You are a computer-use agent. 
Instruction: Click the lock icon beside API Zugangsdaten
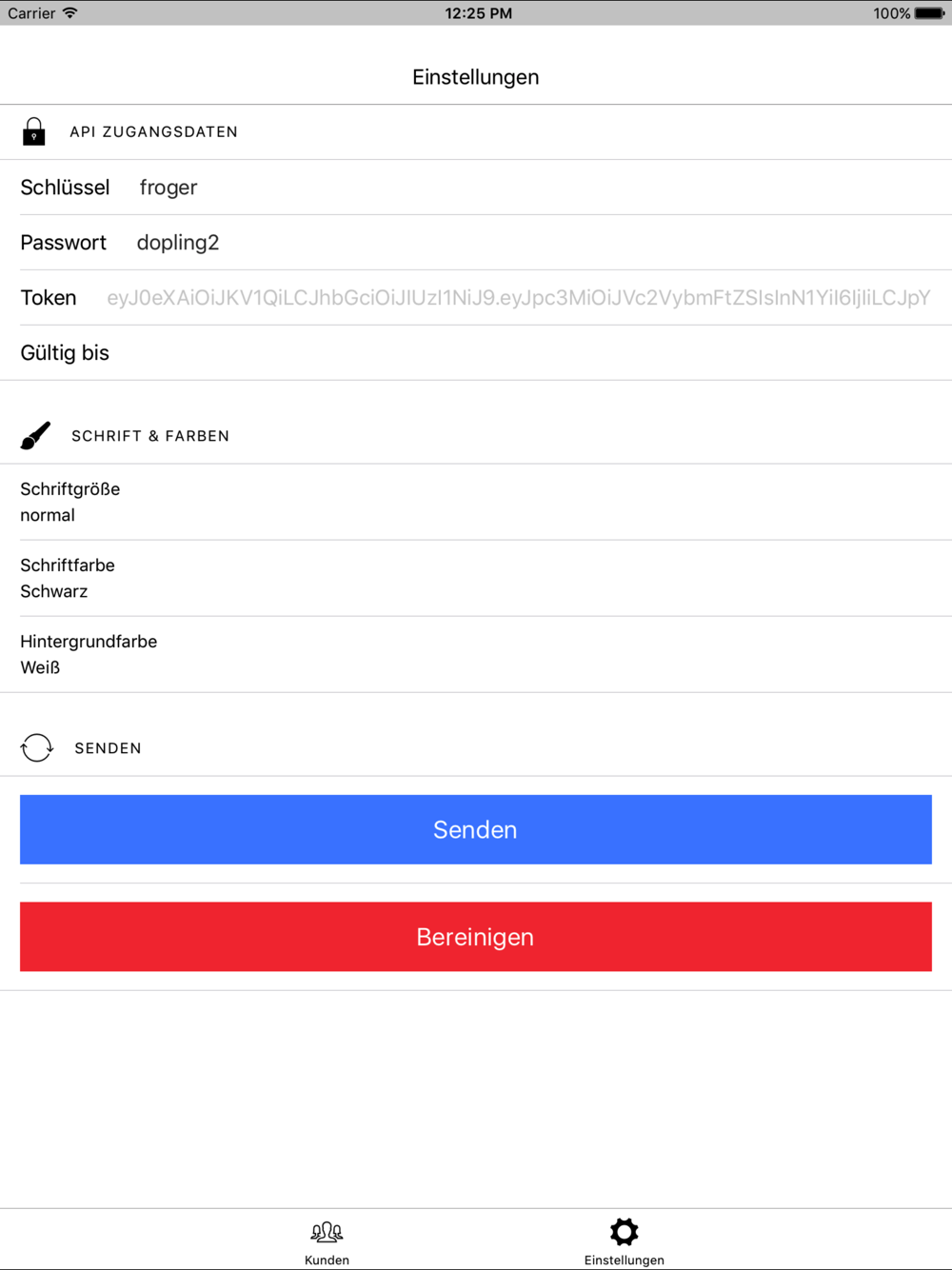pyautogui.click(x=34, y=131)
